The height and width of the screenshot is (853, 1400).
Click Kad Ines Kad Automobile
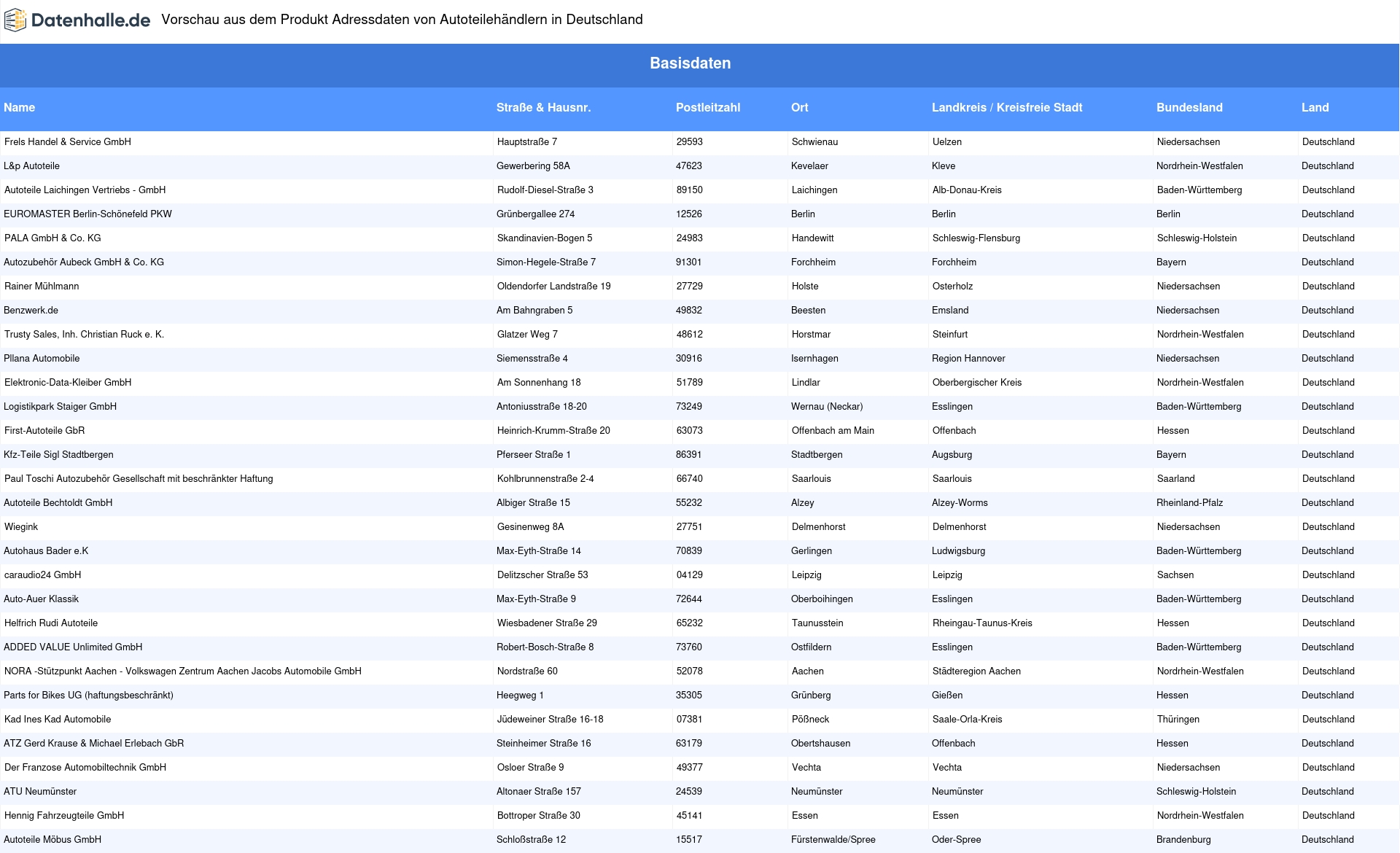58,720
